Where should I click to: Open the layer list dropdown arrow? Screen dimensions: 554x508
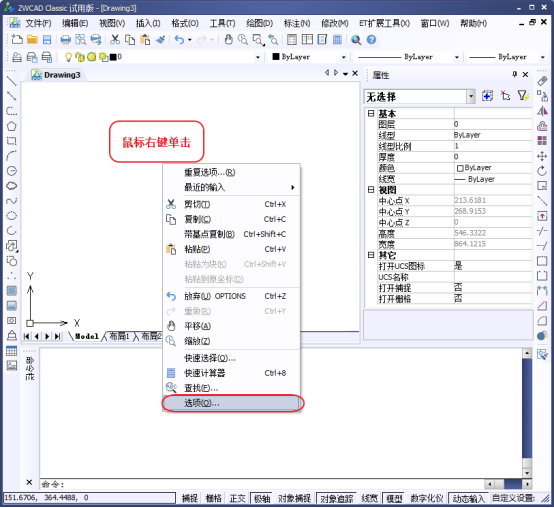tap(258, 57)
